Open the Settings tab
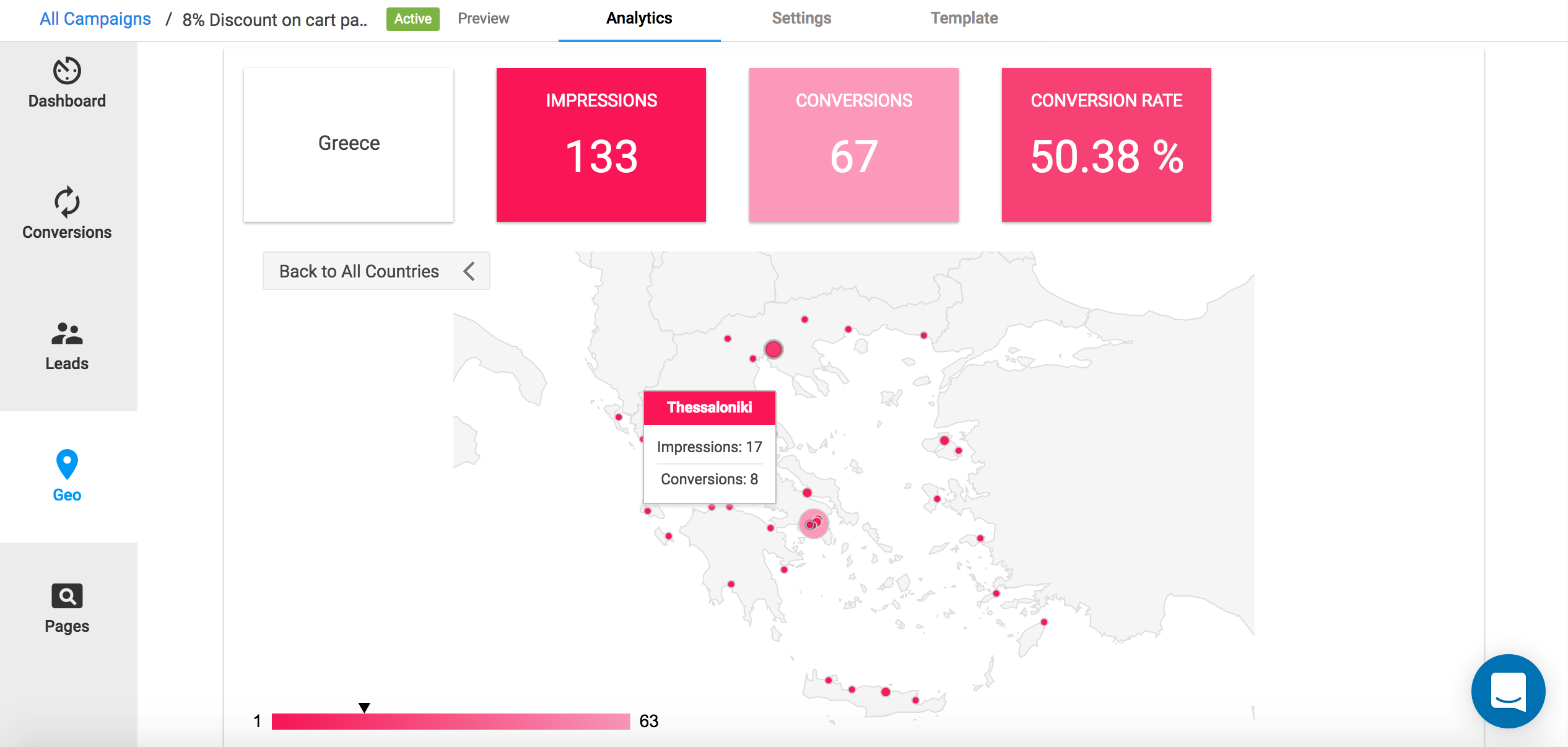The width and height of the screenshot is (1568, 747). (x=801, y=19)
